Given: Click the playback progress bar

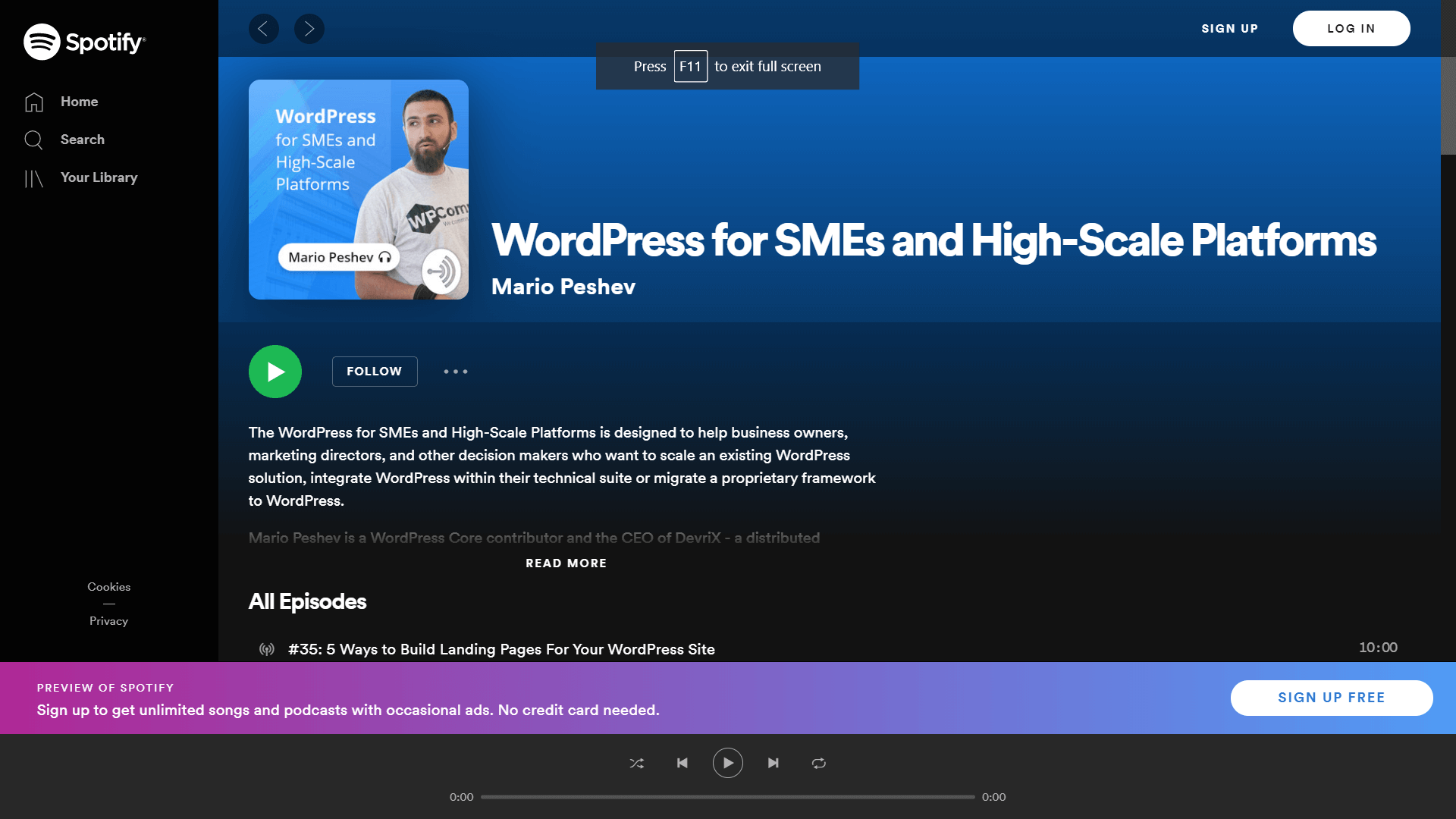Looking at the screenshot, I should [x=728, y=797].
